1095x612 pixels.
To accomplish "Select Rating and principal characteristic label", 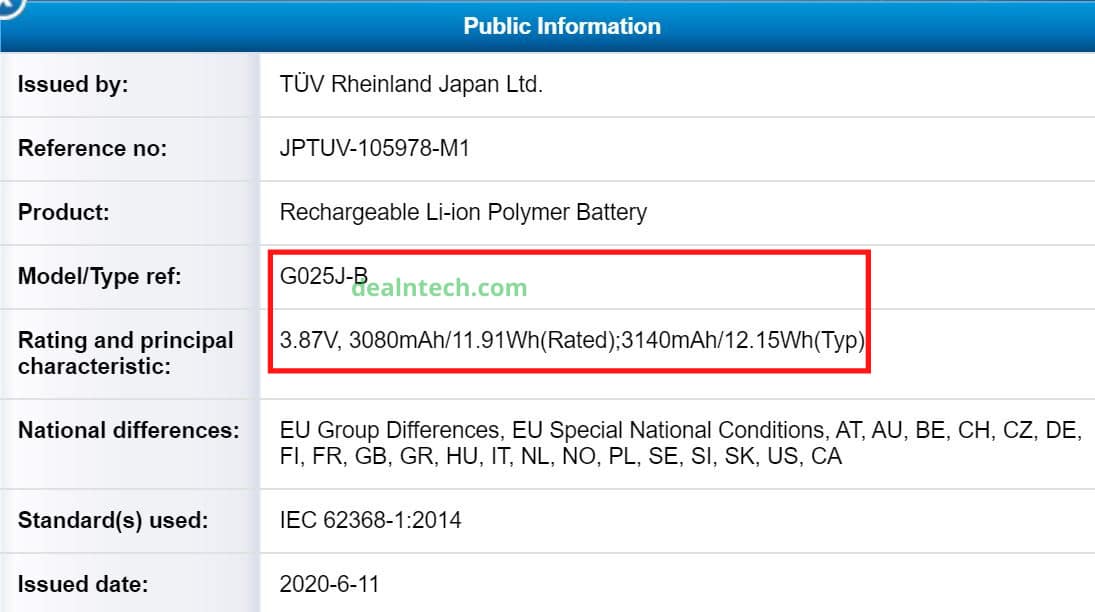I will [125, 353].
